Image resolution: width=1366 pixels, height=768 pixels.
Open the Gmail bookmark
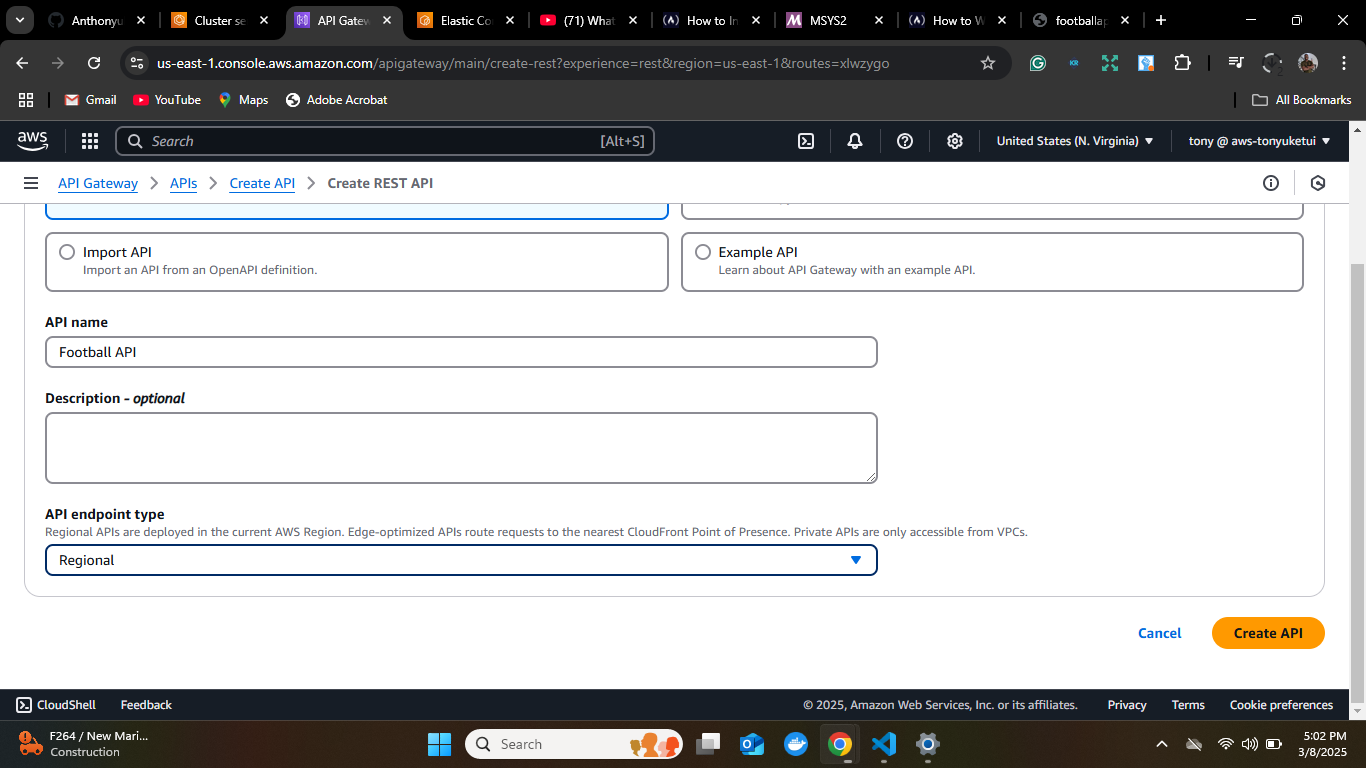[x=90, y=100]
